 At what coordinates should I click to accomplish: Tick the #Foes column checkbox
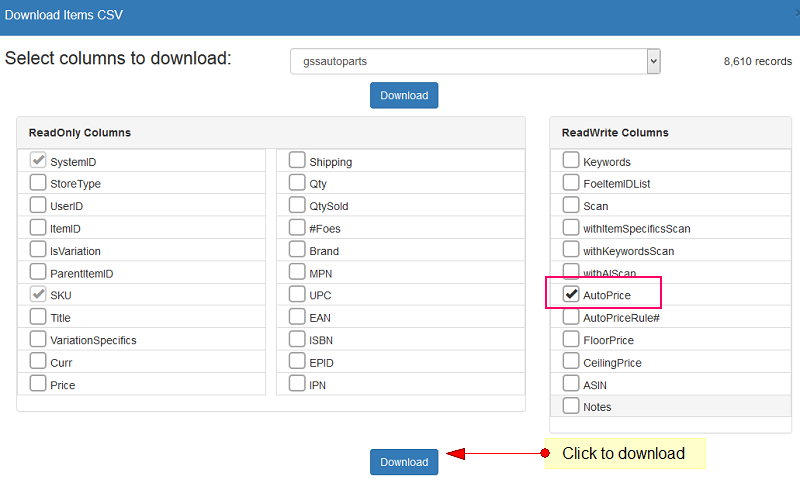297,228
